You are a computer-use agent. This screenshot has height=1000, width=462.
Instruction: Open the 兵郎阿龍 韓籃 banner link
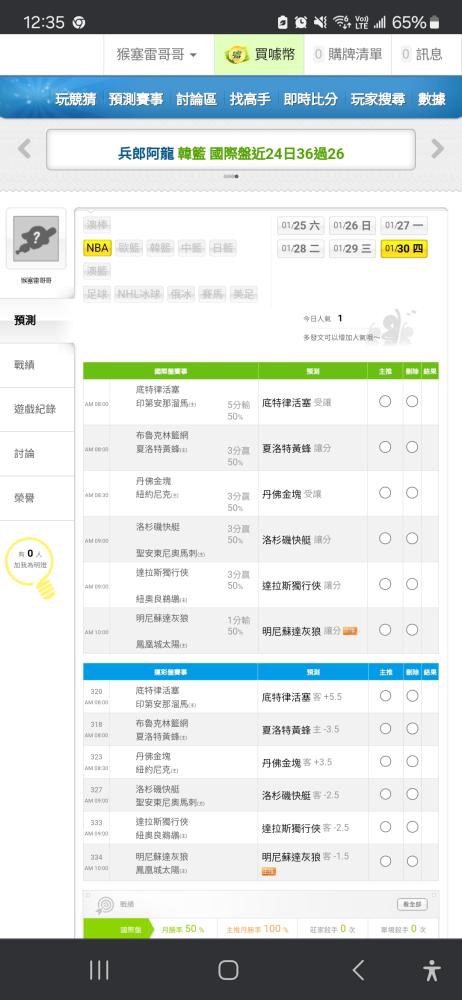231,154
